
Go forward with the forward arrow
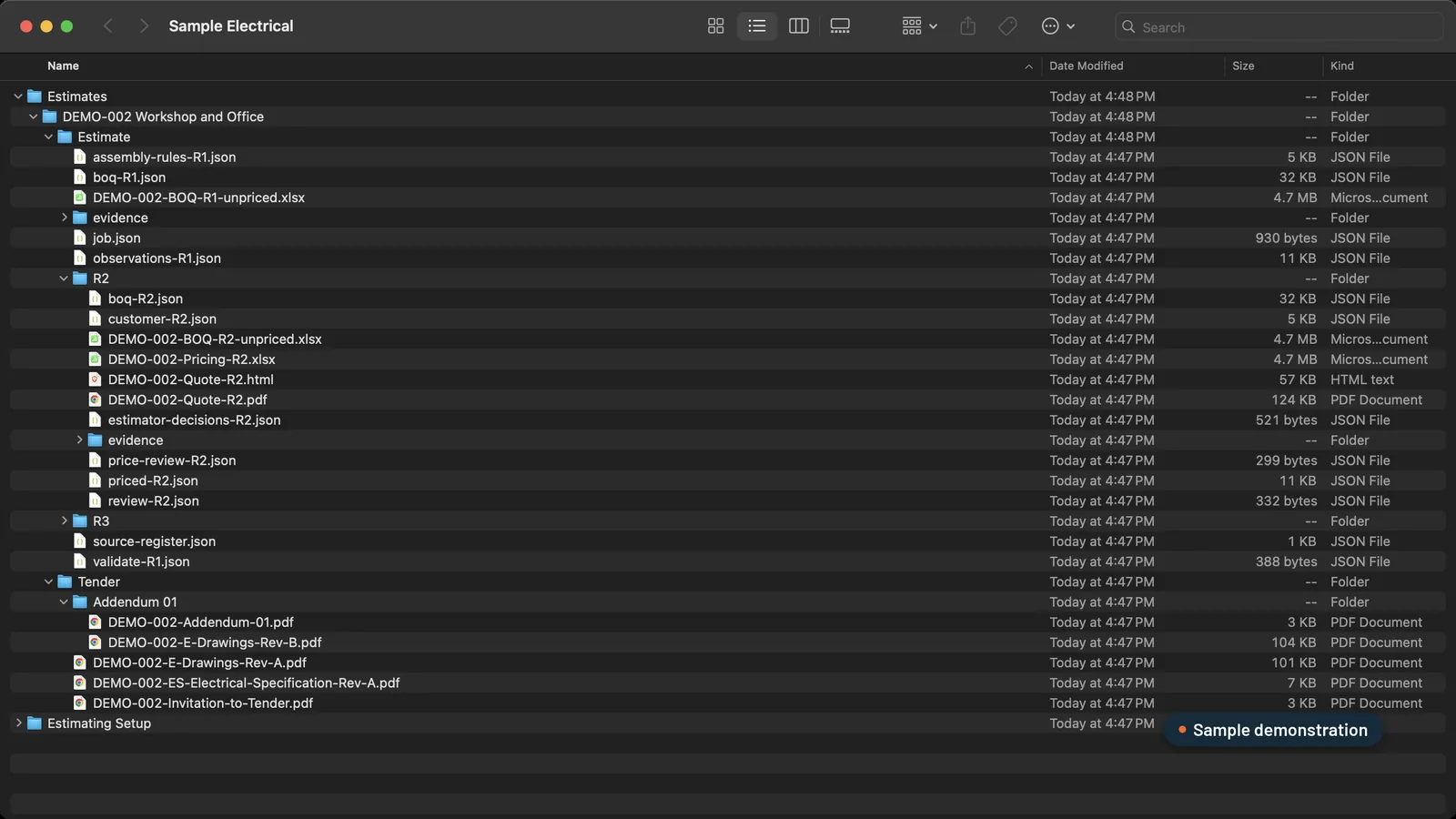coord(143,26)
